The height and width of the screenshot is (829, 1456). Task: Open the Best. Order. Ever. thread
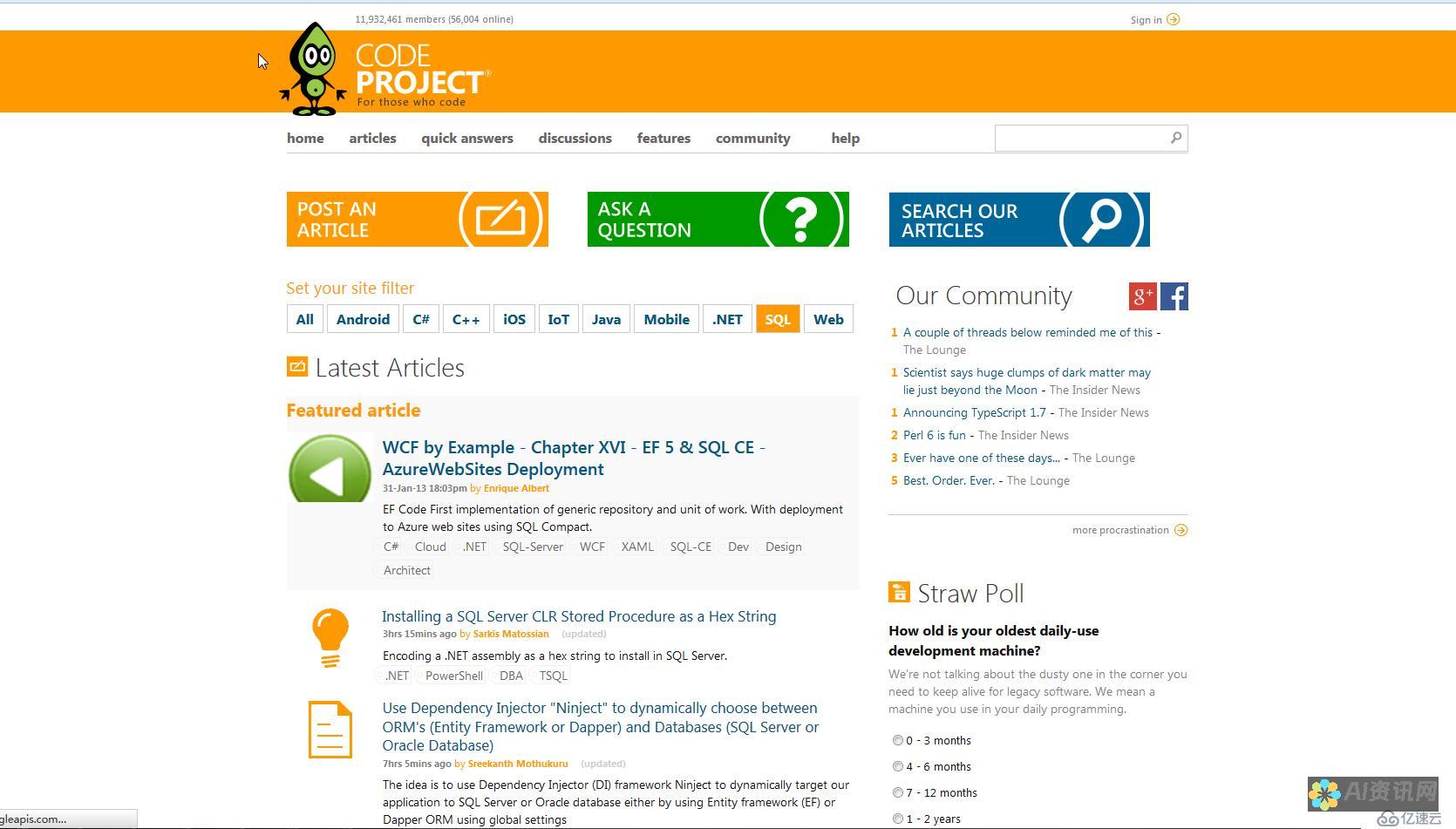[949, 480]
